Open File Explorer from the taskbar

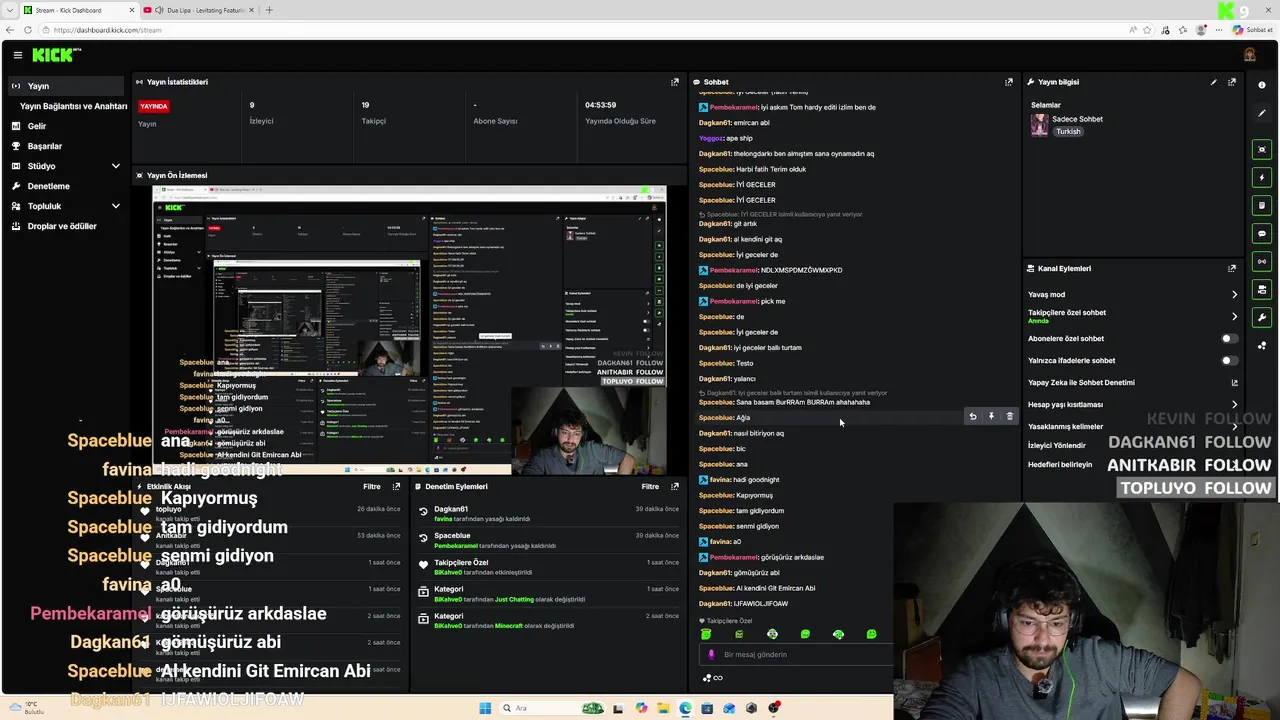pyautogui.click(x=663, y=708)
